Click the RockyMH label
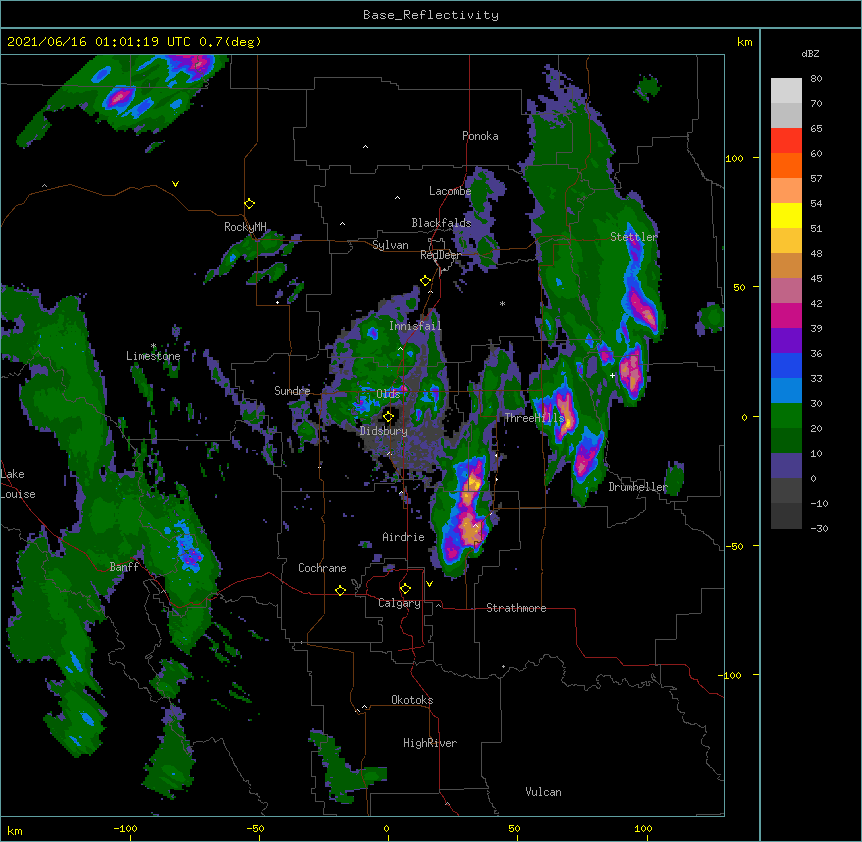This screenshot has width=862, height=842. (x=245, y=226)
